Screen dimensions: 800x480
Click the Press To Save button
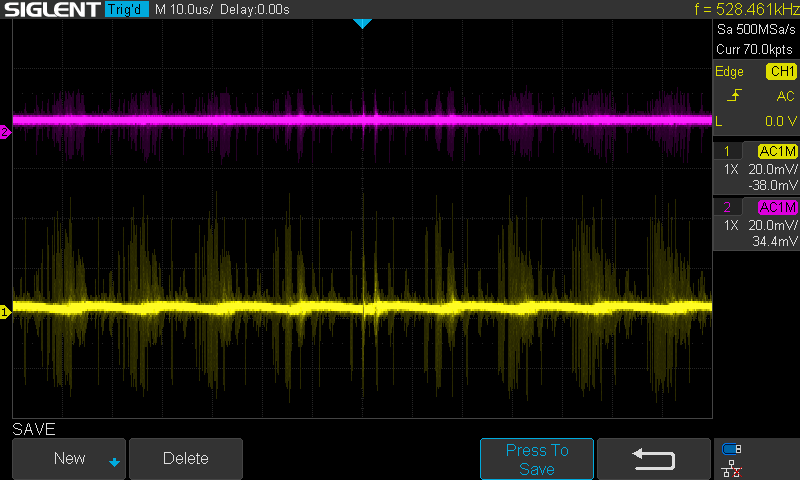[537, 459]
